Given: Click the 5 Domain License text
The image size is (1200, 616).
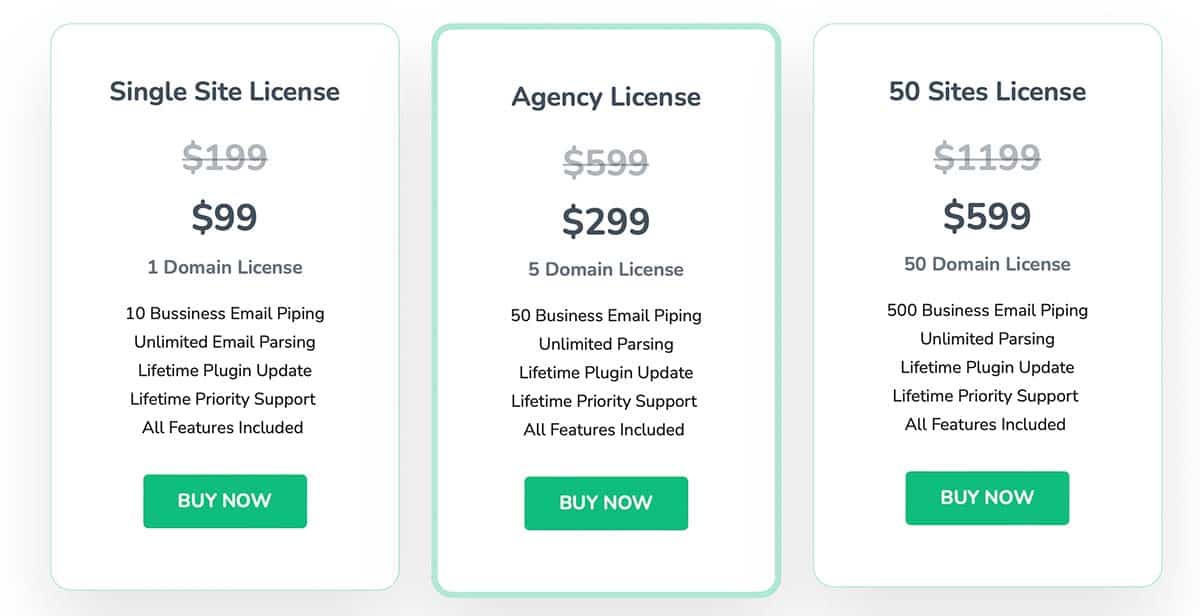Looking at the screenshot, I should click(606, 269).
